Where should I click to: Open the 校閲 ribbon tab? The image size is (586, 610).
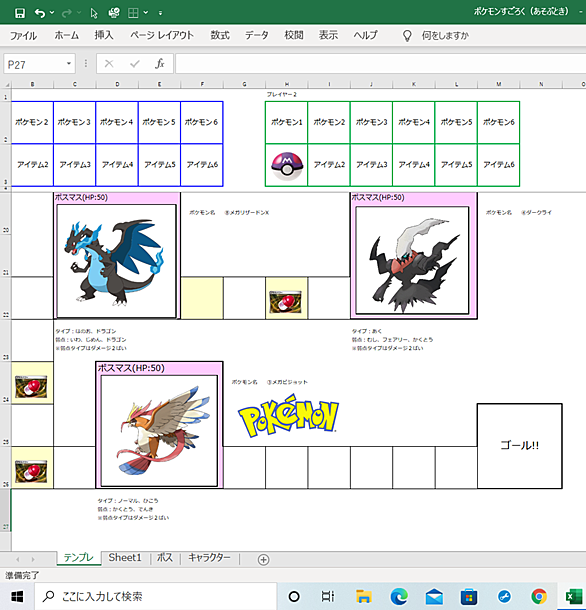(294, 35)
